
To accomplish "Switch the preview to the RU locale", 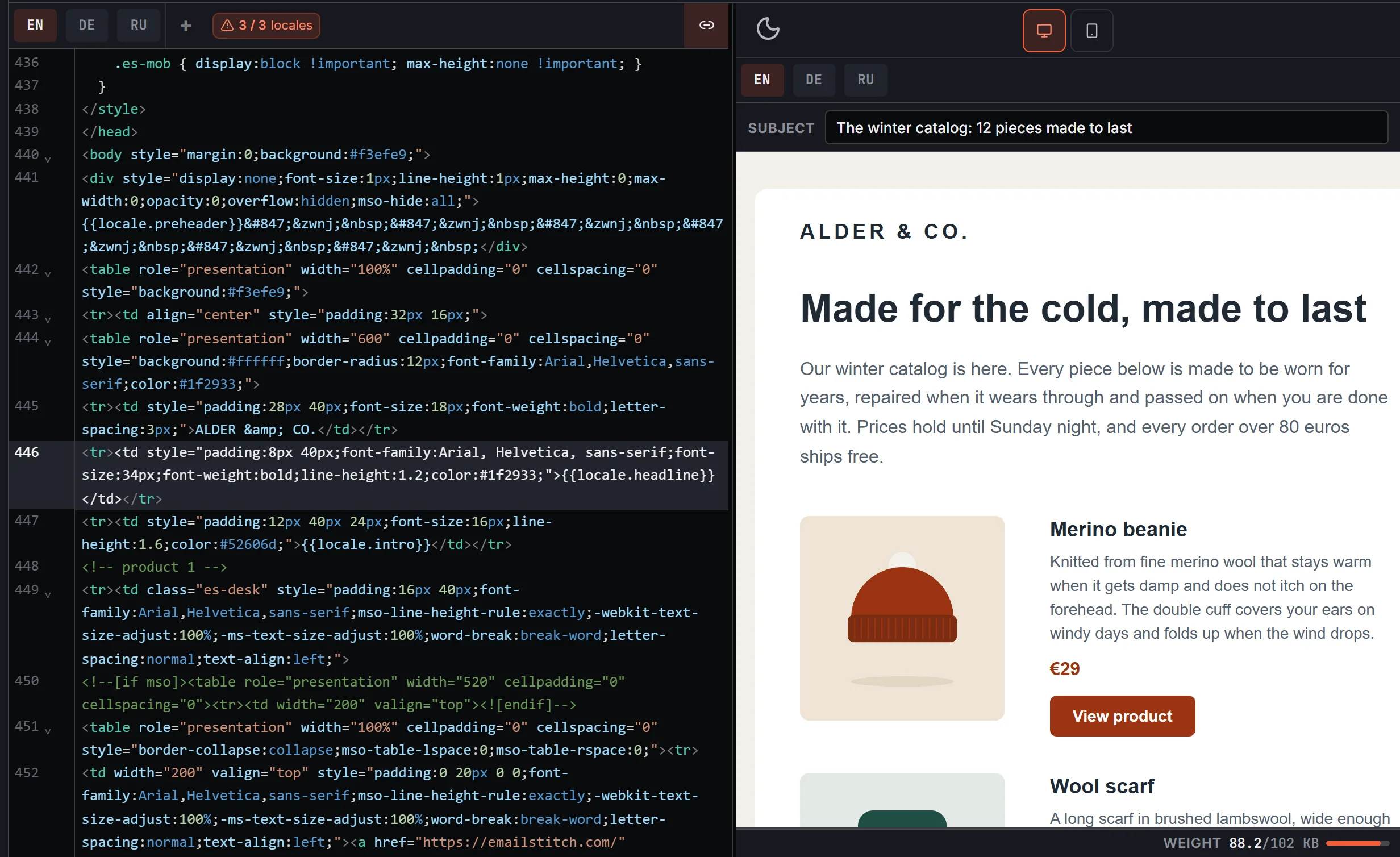I will 865,80.
